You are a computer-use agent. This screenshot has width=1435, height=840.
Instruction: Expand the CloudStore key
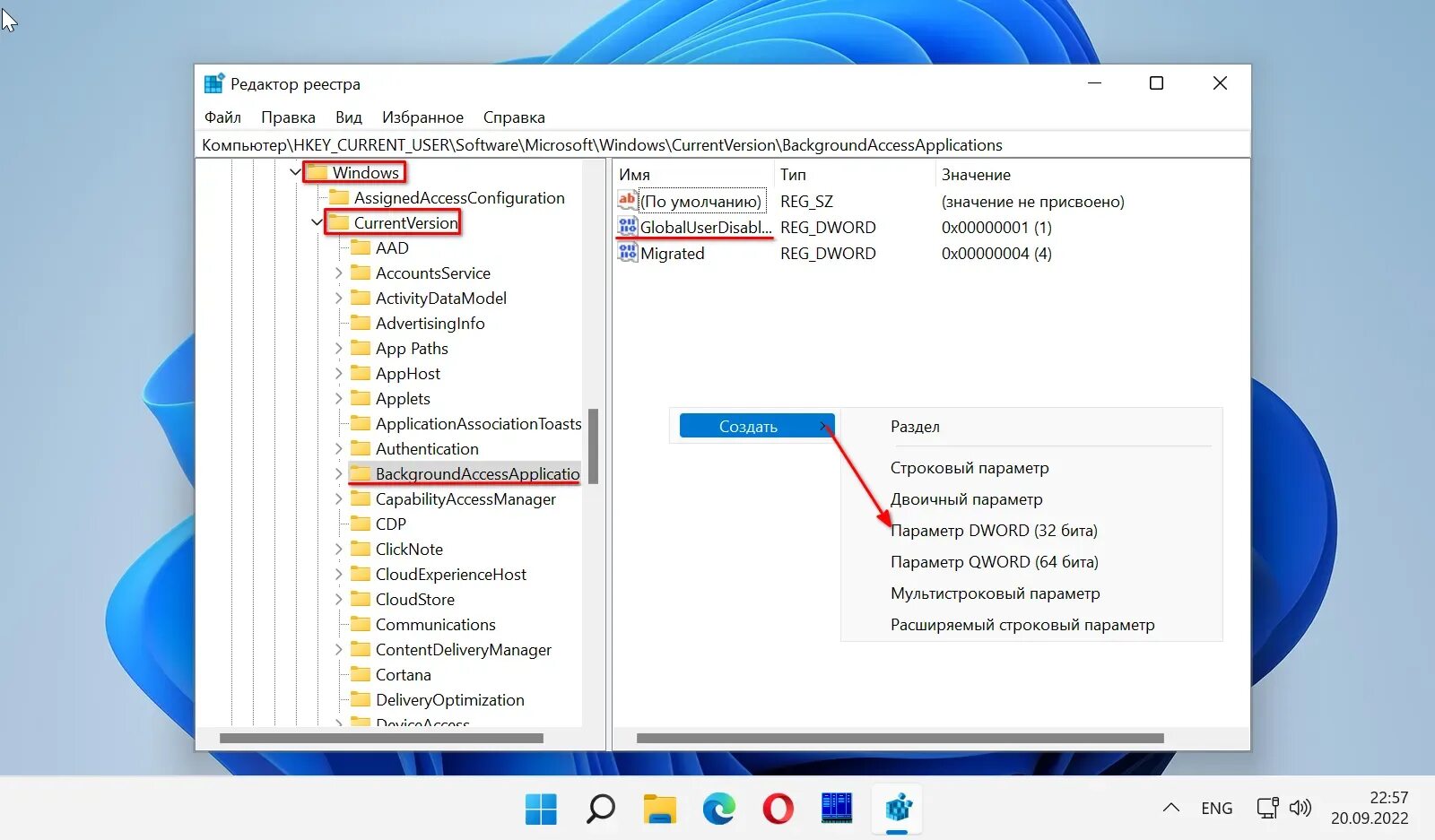pos(338,599)
